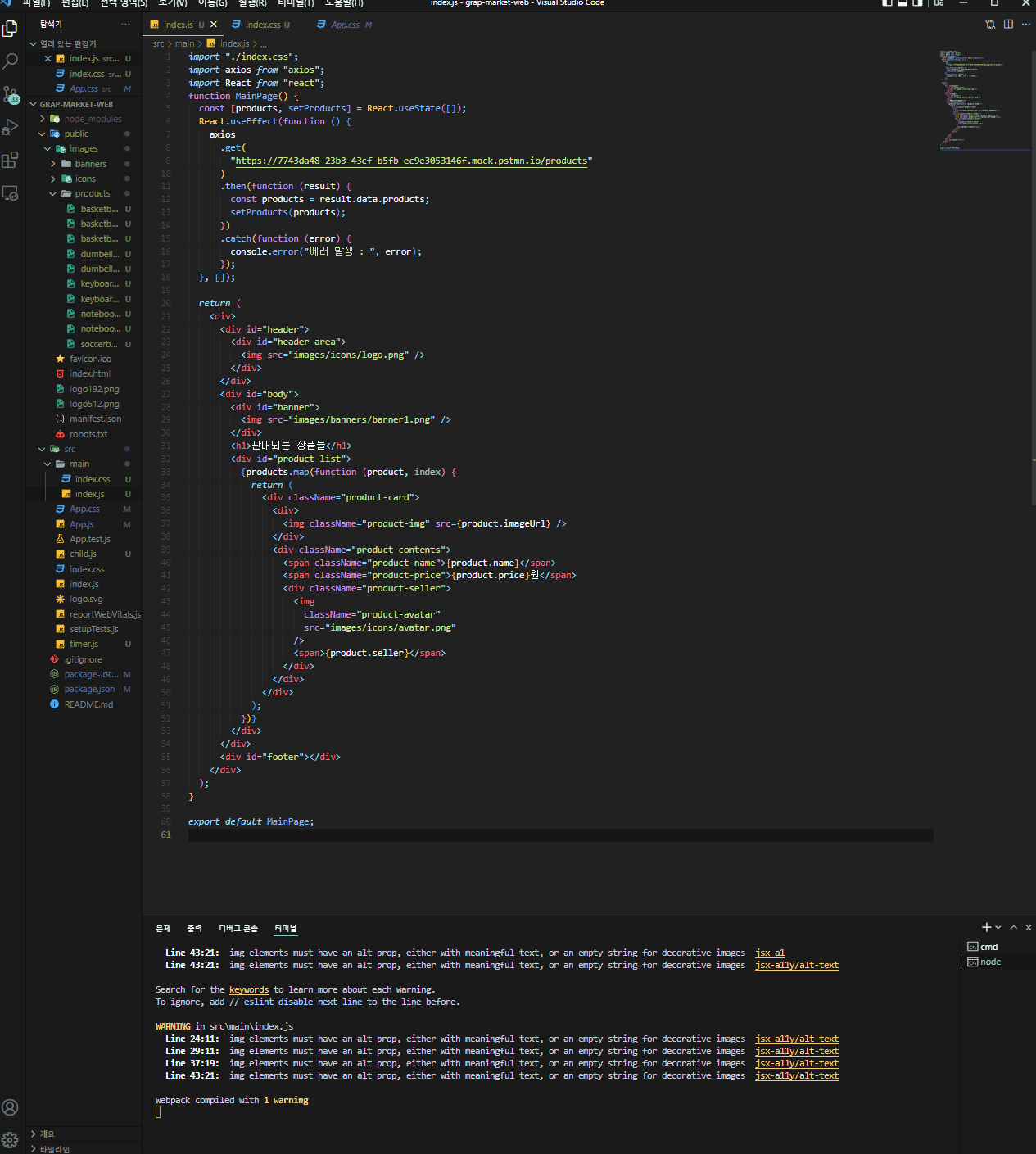Open the Customize Layout icon
Screen dimensions: 1036x1154
(939, 3)
